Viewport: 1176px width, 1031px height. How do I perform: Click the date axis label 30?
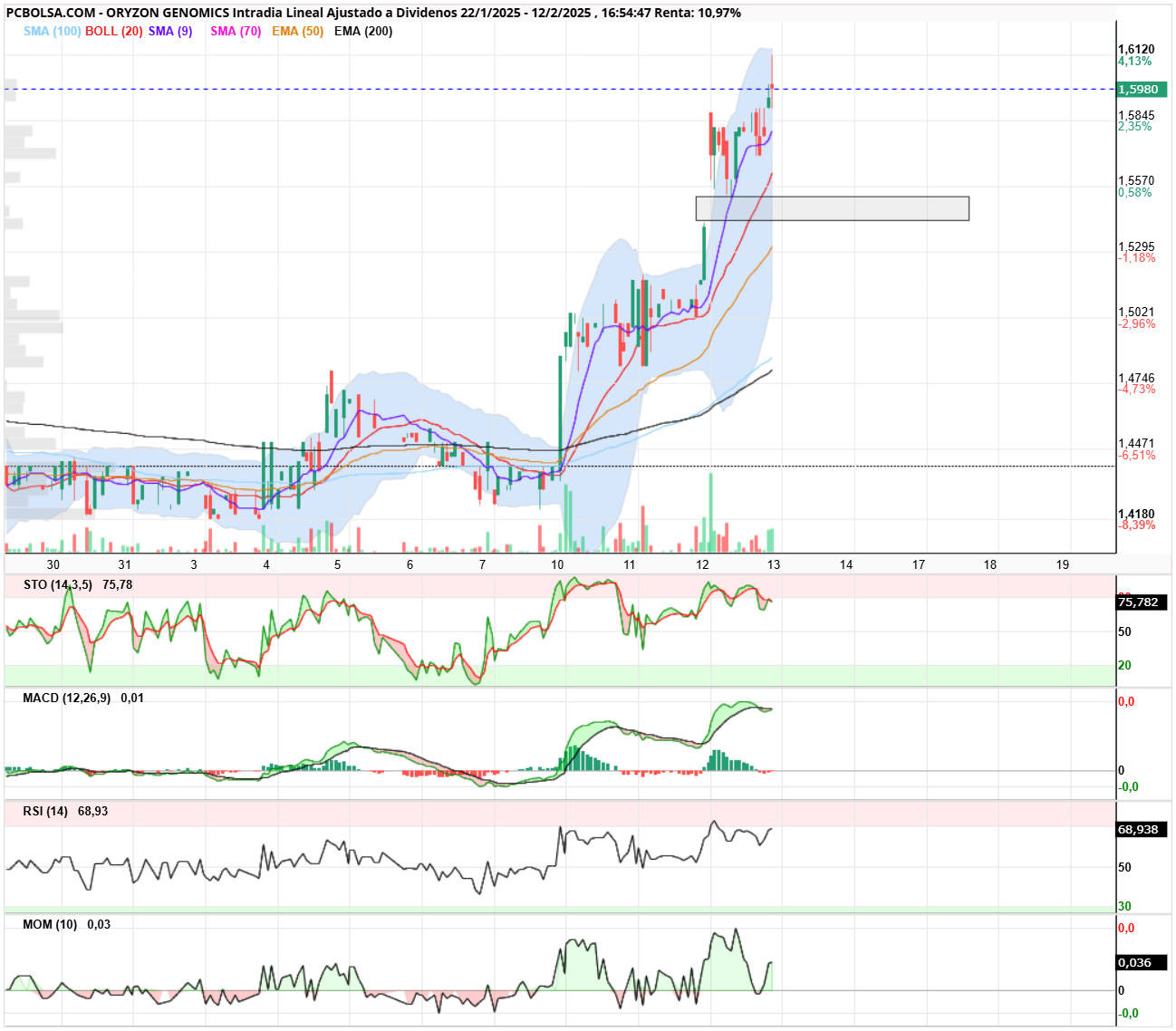click(53, 564)
